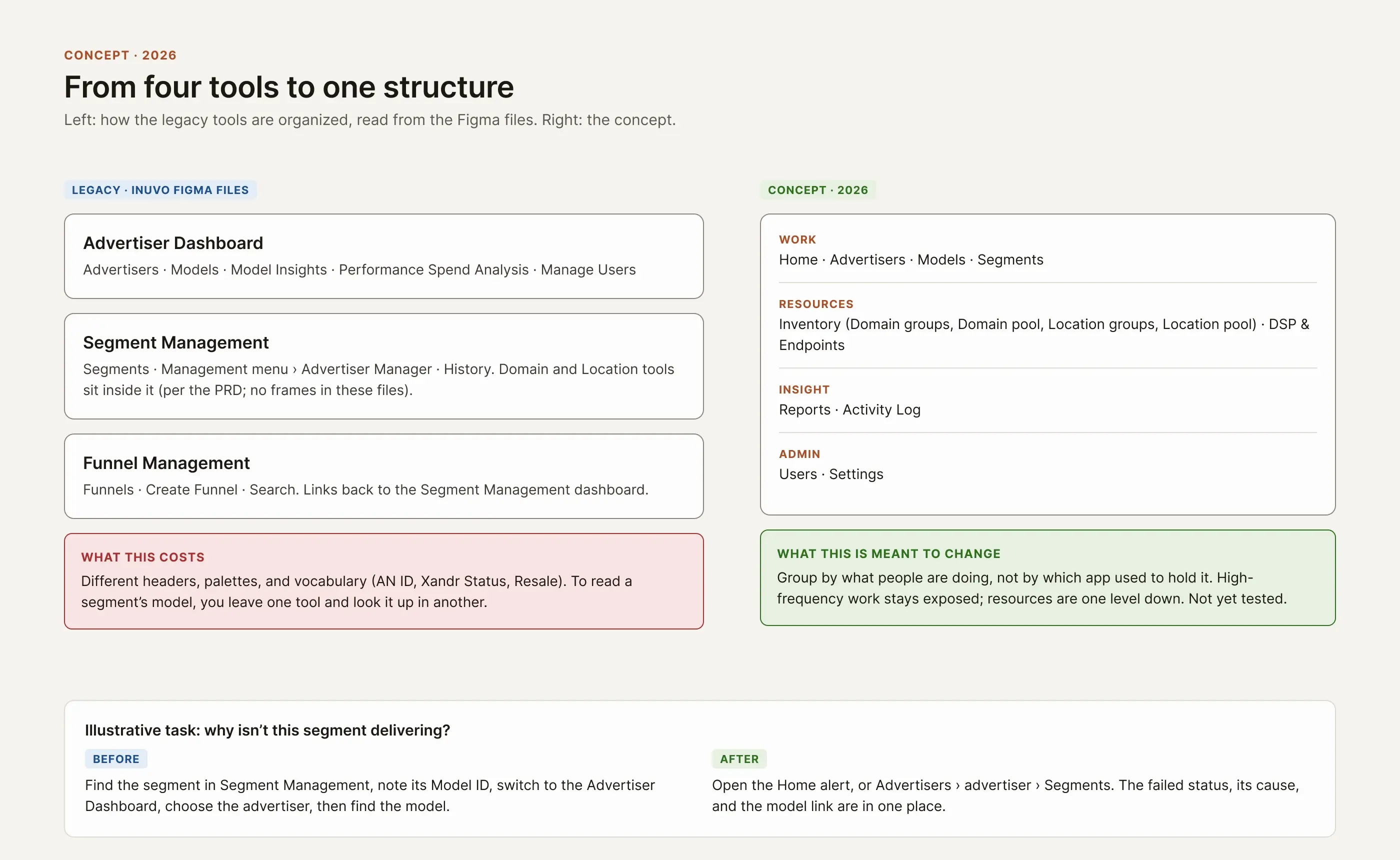Click the WORK section label
The height and width of the screenshot is (860, 1400).
(x=797, y=239)
